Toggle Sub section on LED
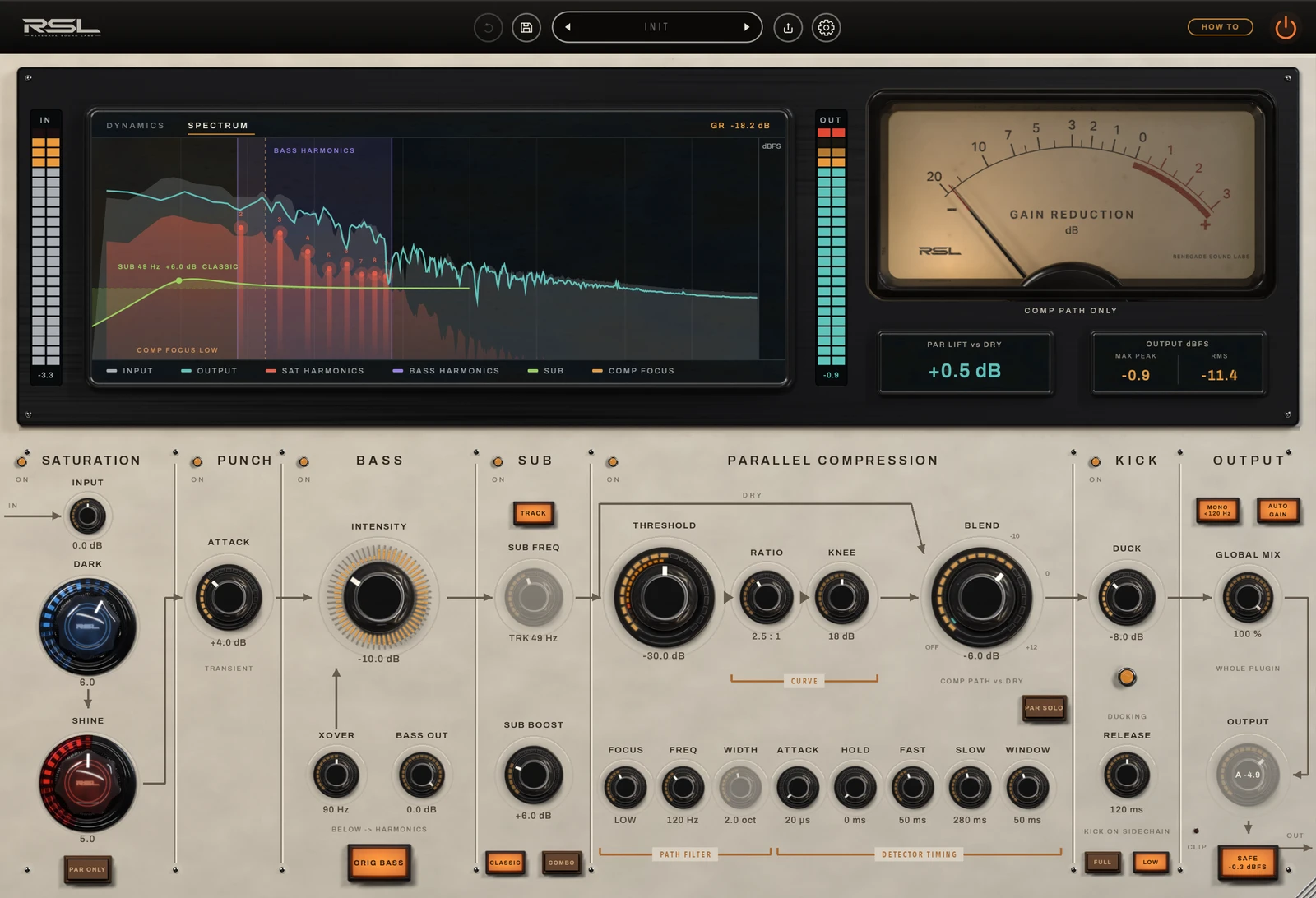 coord(498,462)
